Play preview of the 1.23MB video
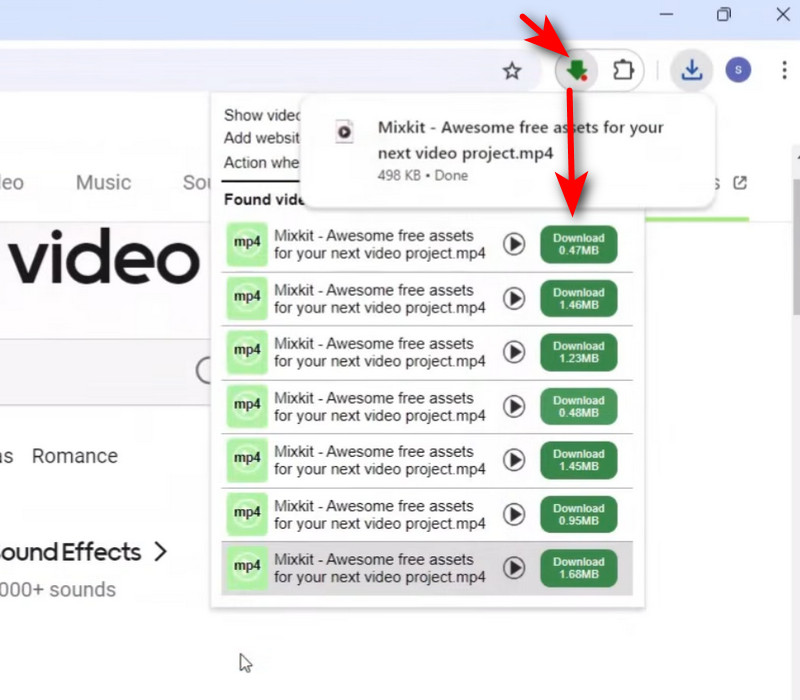 click(514, 352)
